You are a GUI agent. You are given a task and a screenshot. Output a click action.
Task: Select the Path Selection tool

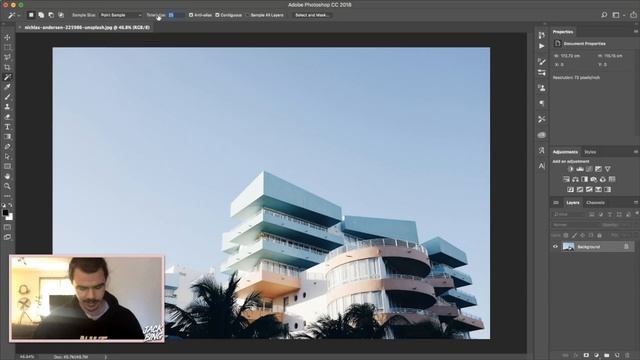click(x=7, y=156)
